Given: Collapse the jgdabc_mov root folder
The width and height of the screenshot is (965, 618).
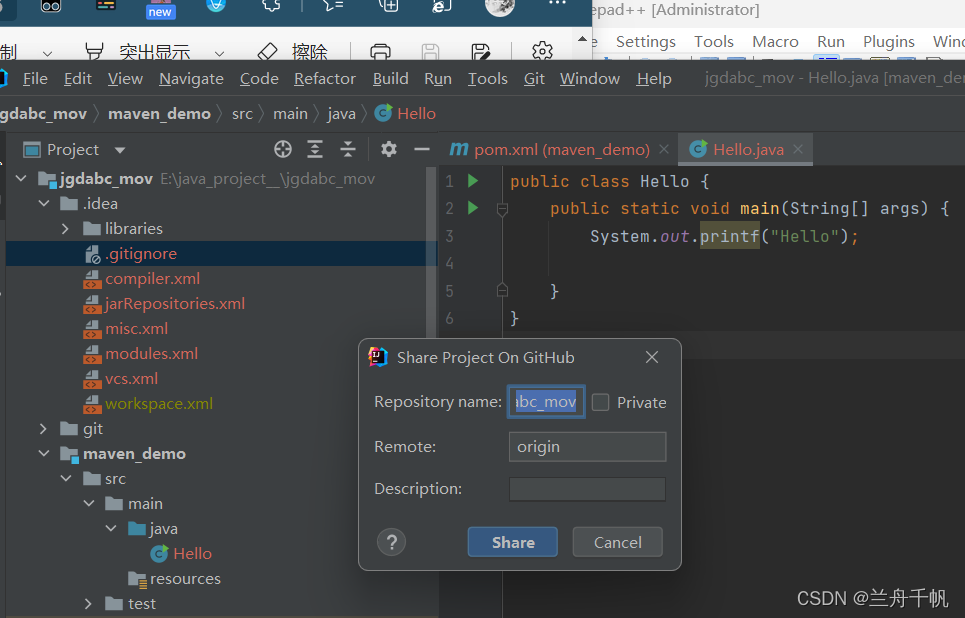Looking at the screenshot, I should (x=21, y=179).
